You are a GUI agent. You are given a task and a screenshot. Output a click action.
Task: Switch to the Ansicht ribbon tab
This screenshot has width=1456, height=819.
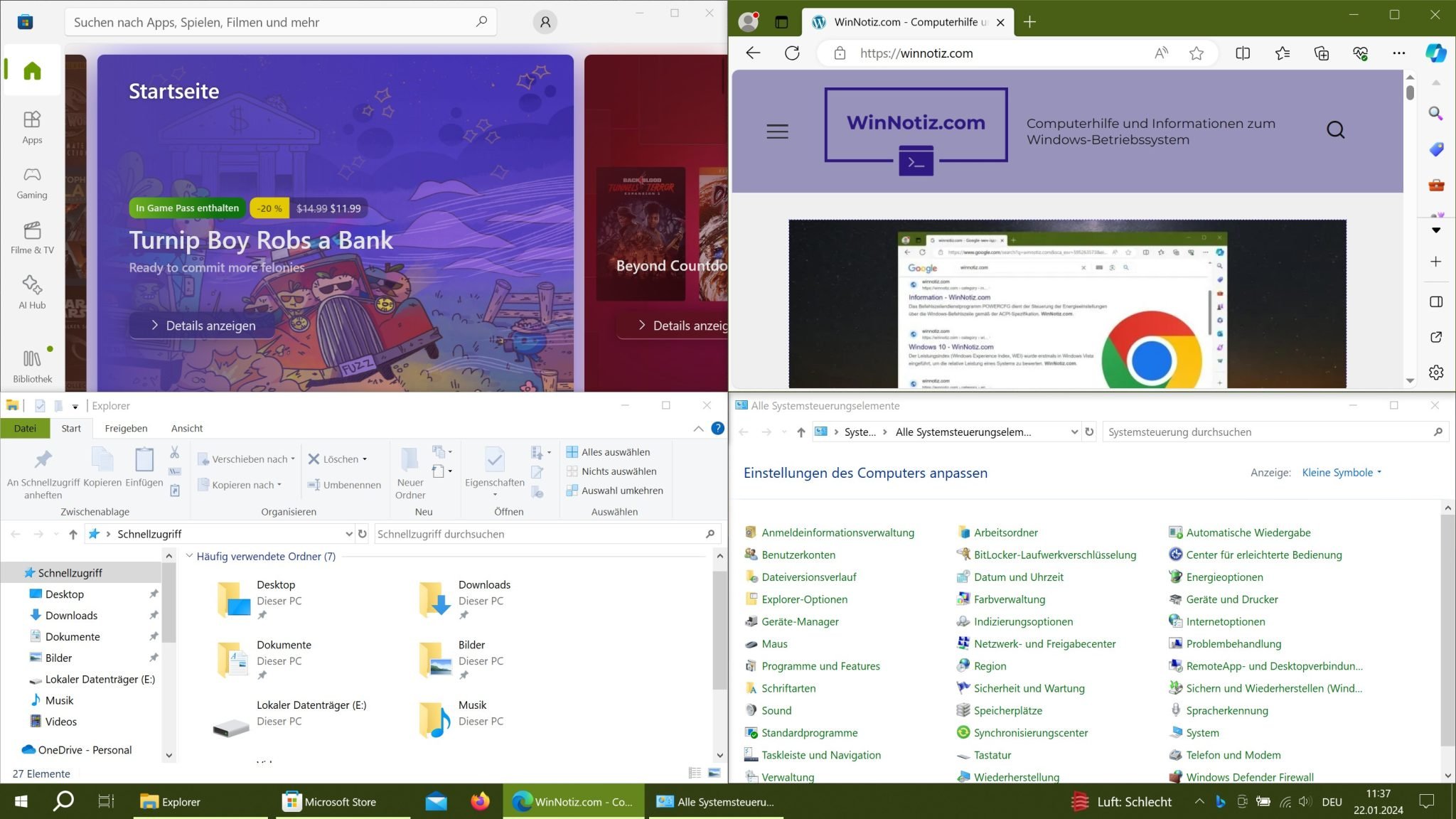coord(187,428)
